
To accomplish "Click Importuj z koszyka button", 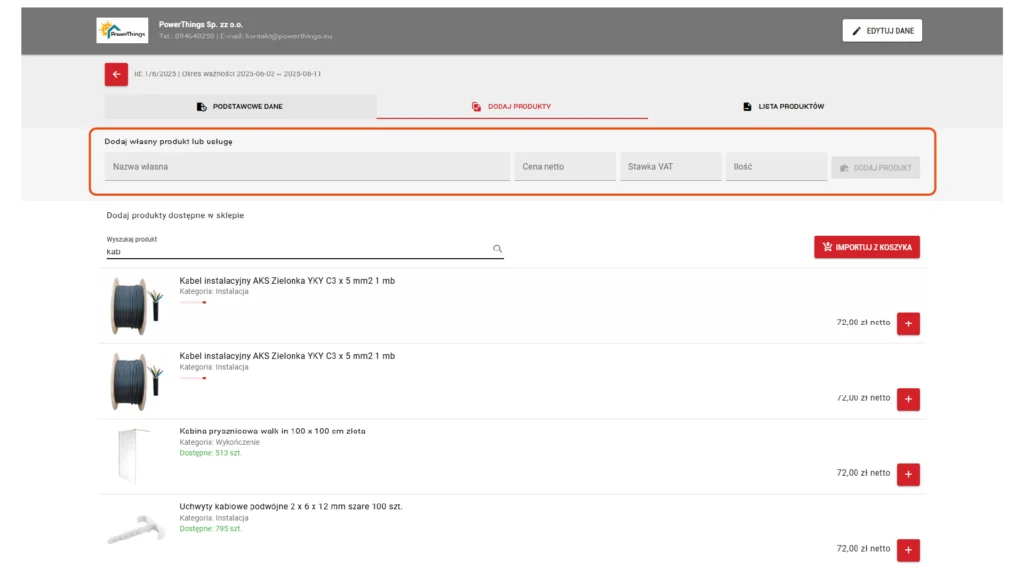I will [867, 247].
